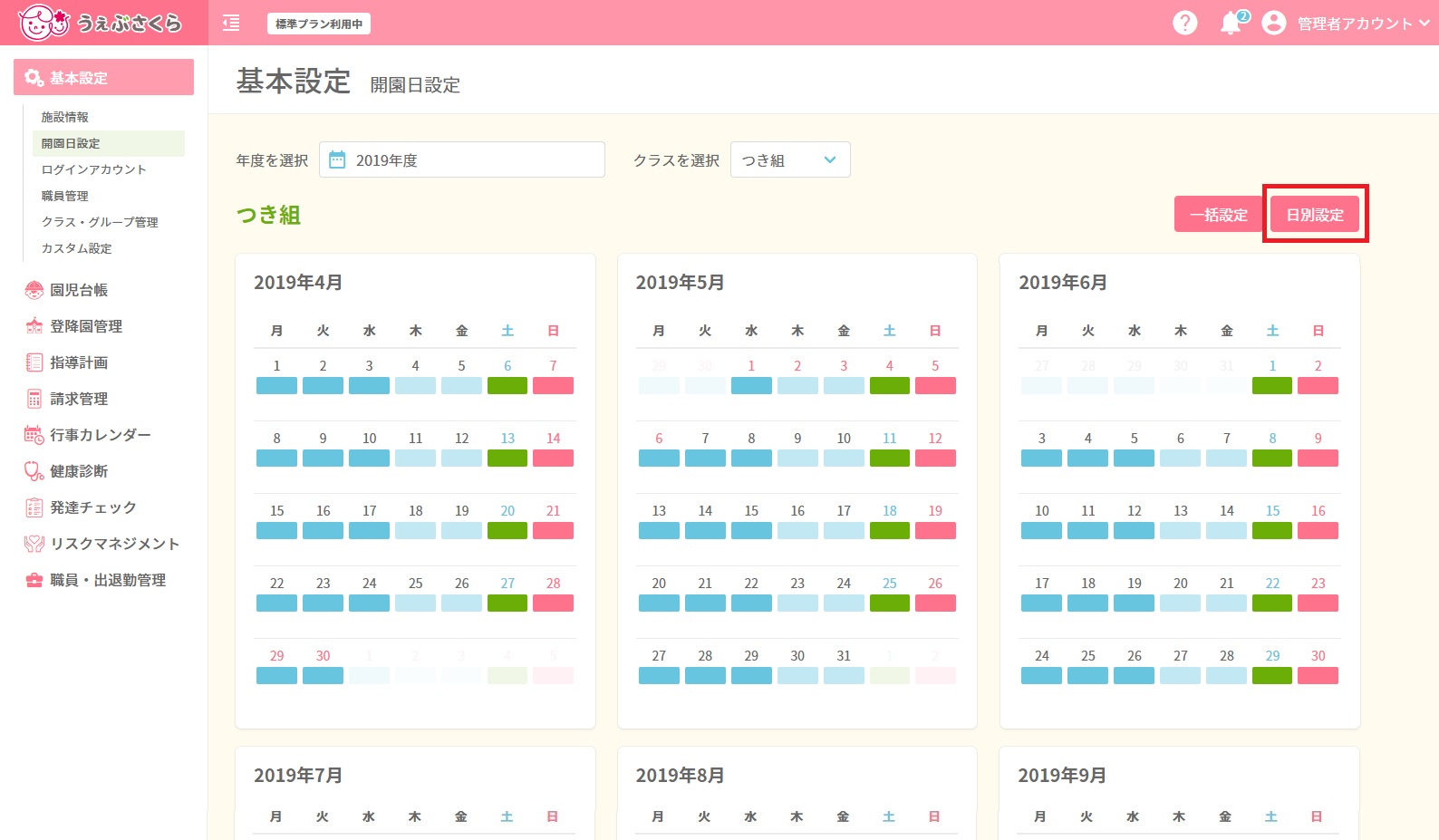1439x840 pixels.
Task: Click the 基本設定 gear icon
Action: [34, 78]
